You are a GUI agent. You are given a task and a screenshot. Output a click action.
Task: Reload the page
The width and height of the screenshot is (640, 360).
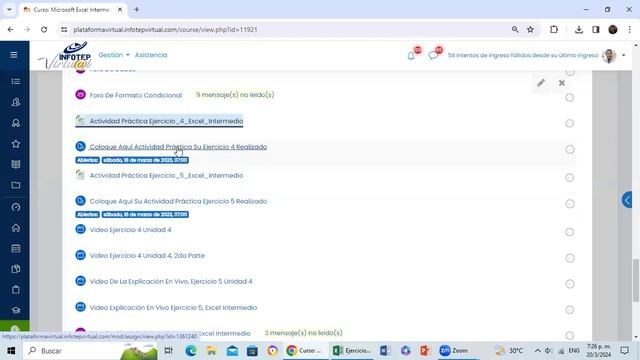point(44,29)
